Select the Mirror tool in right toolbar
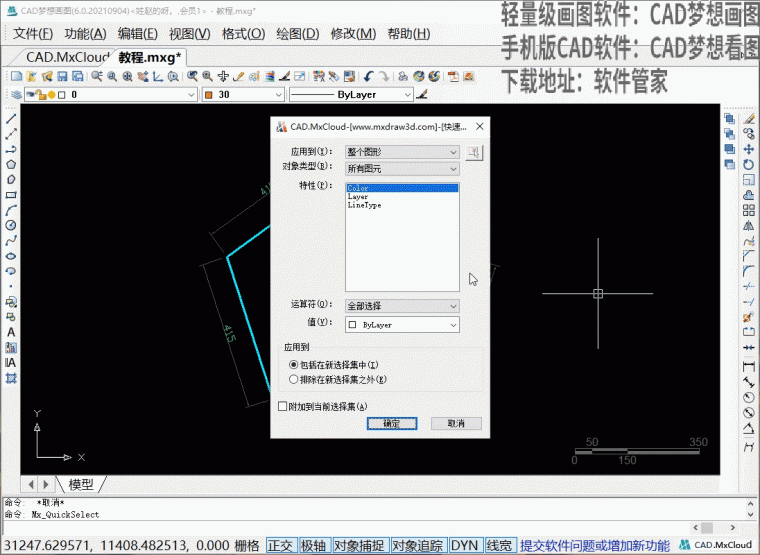 749,225
